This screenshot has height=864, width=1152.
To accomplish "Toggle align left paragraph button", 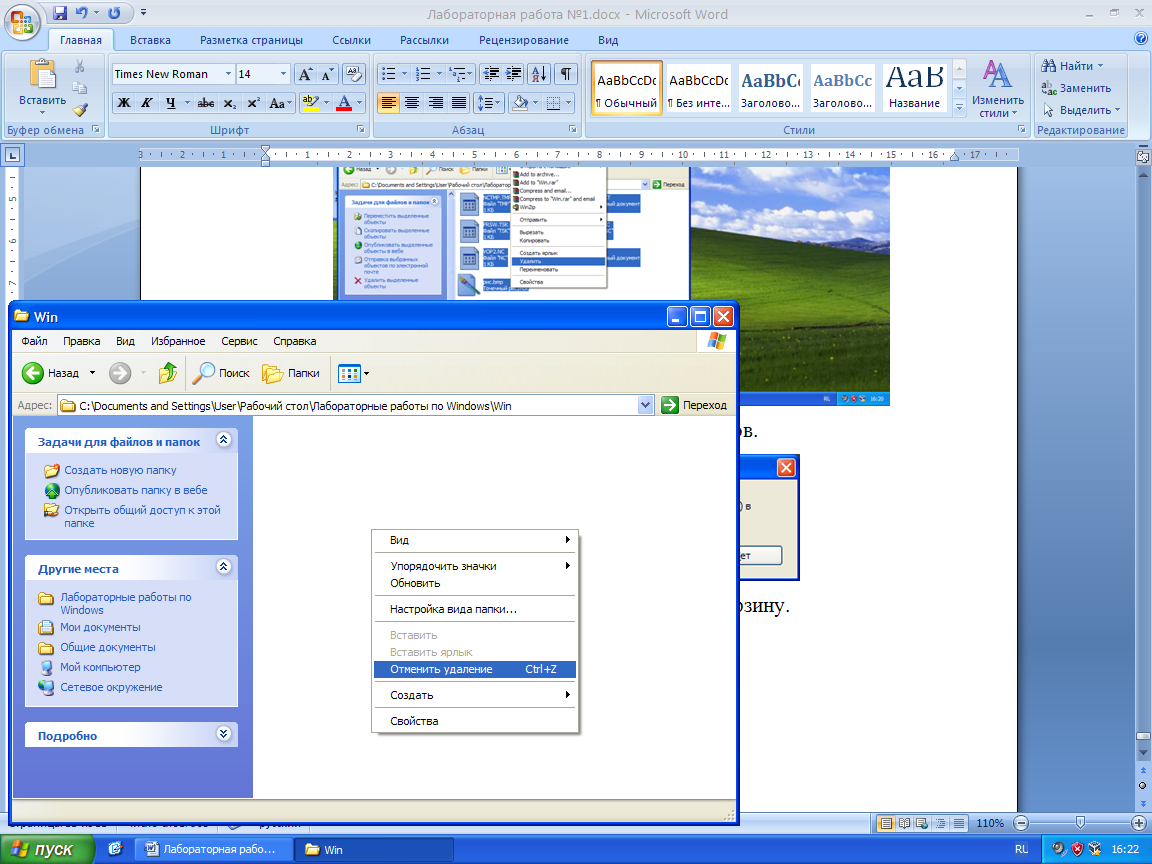I will coord(389,103).
